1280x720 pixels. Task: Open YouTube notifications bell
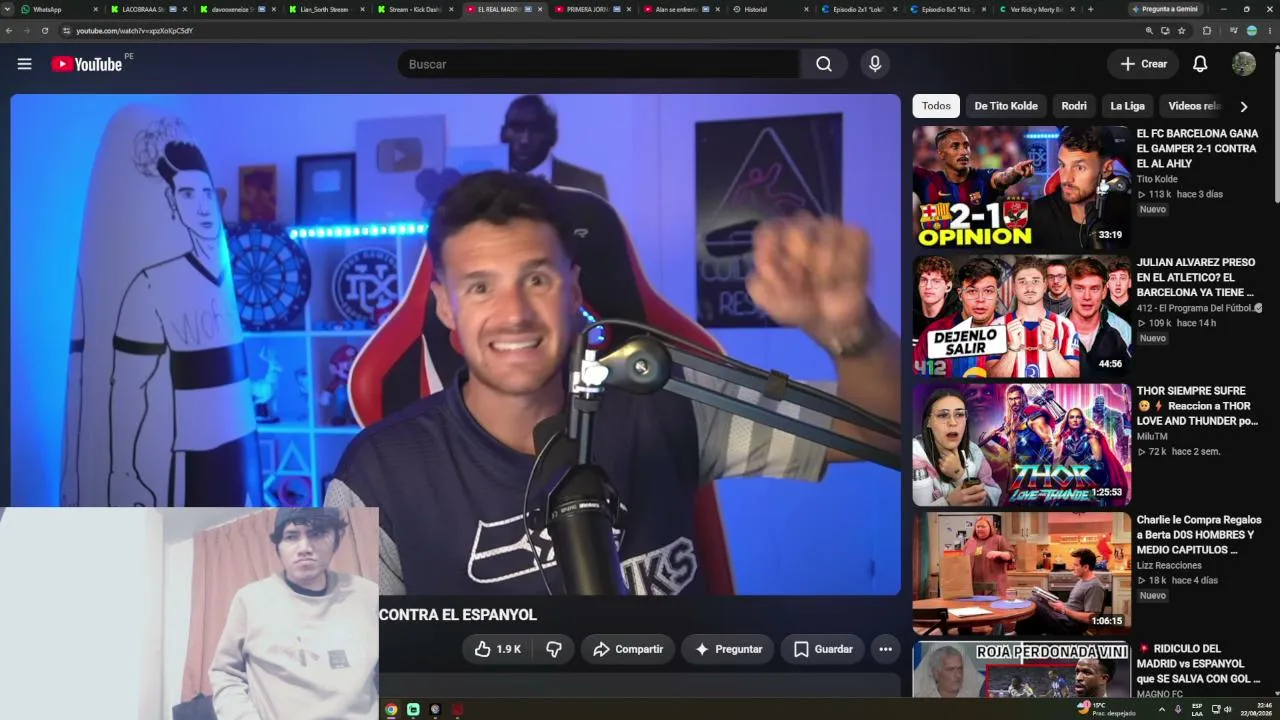(1200, 64)
